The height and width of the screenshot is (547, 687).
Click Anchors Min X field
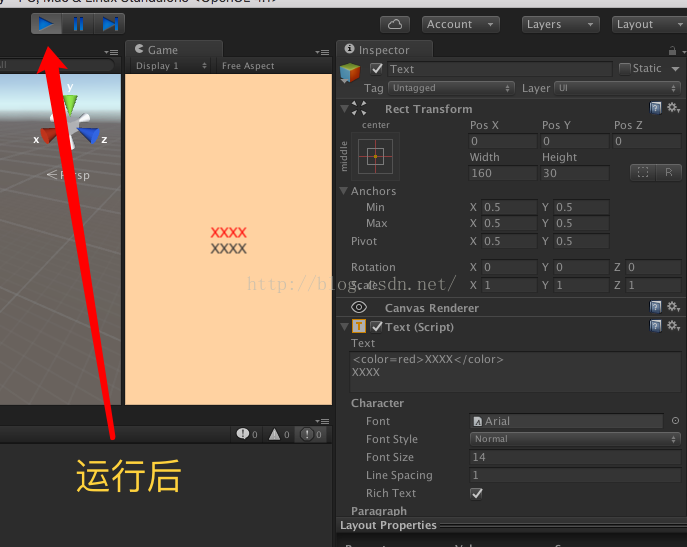click(x=509, y=207)
